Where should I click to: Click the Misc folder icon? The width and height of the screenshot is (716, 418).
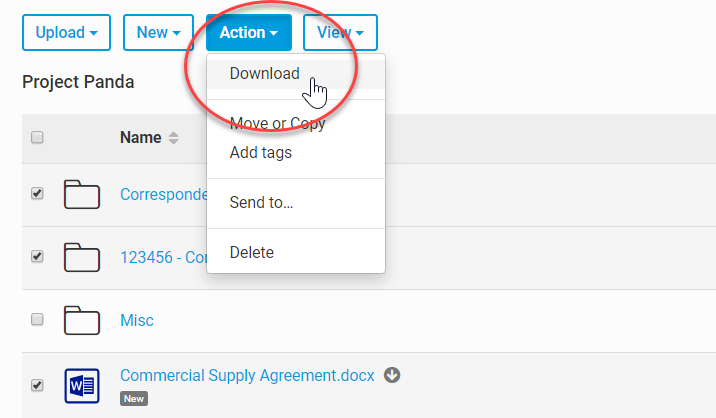[82, 320]
